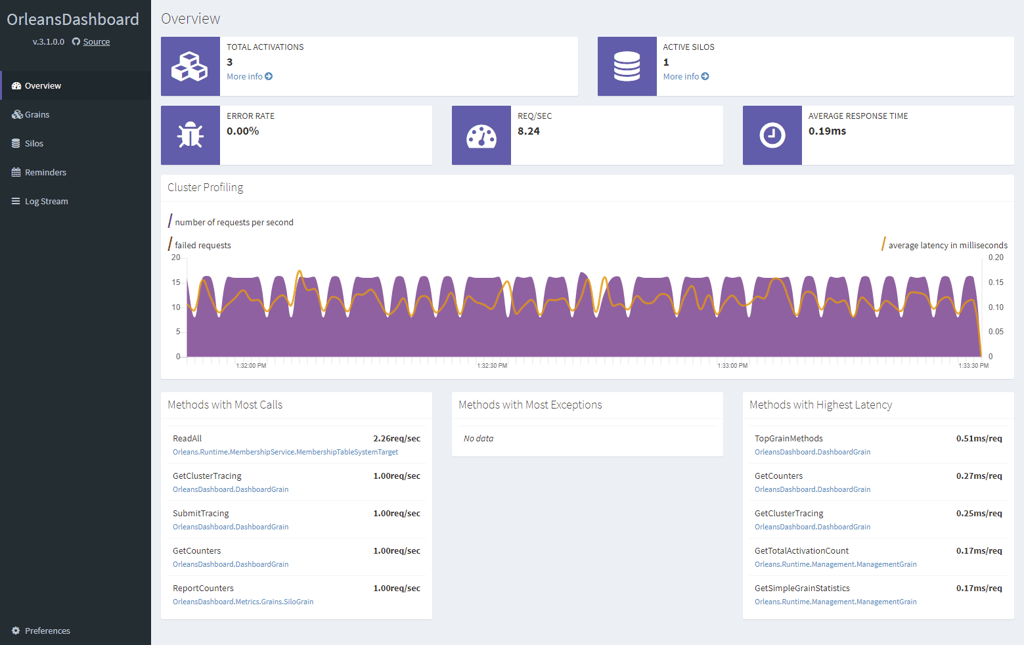Image resolution: width=1024 pixels, height=645 pixels.
Task: Click the clock icon on Average Response Time
Action: pos(772,135)
